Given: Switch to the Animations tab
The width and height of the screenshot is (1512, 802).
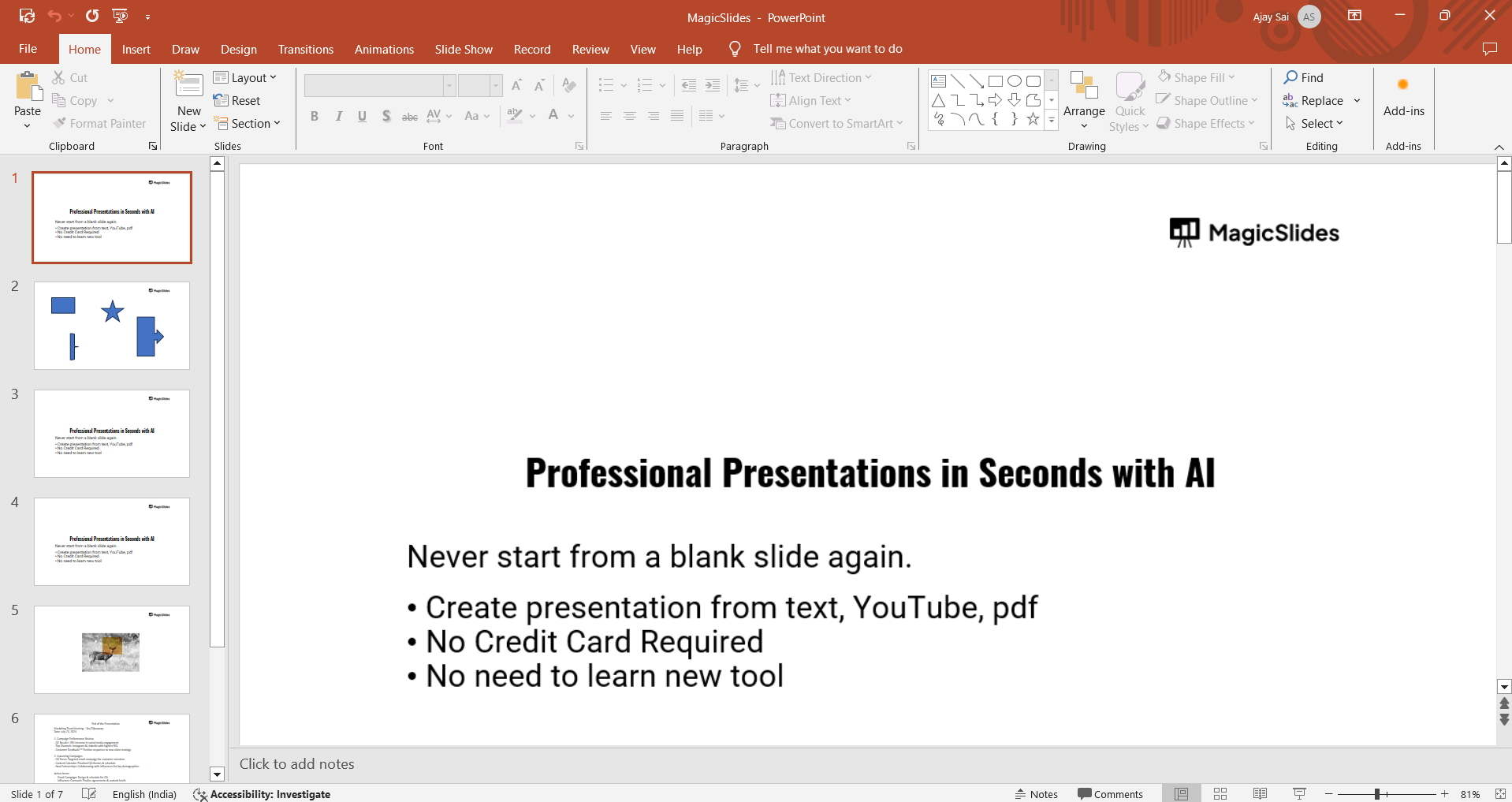Looking at the screenshot, I should [384, 49].
